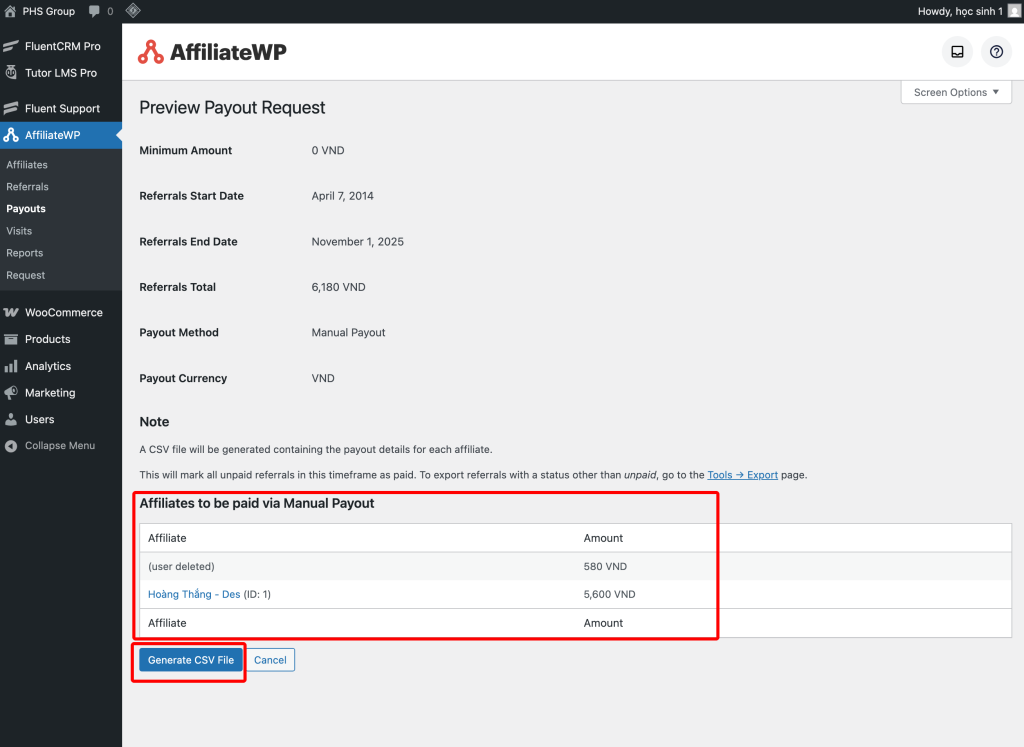Viewport: 1024px width, 747px height.
Task: Click the diamond icon in admin bar
Action: [133, 11]
